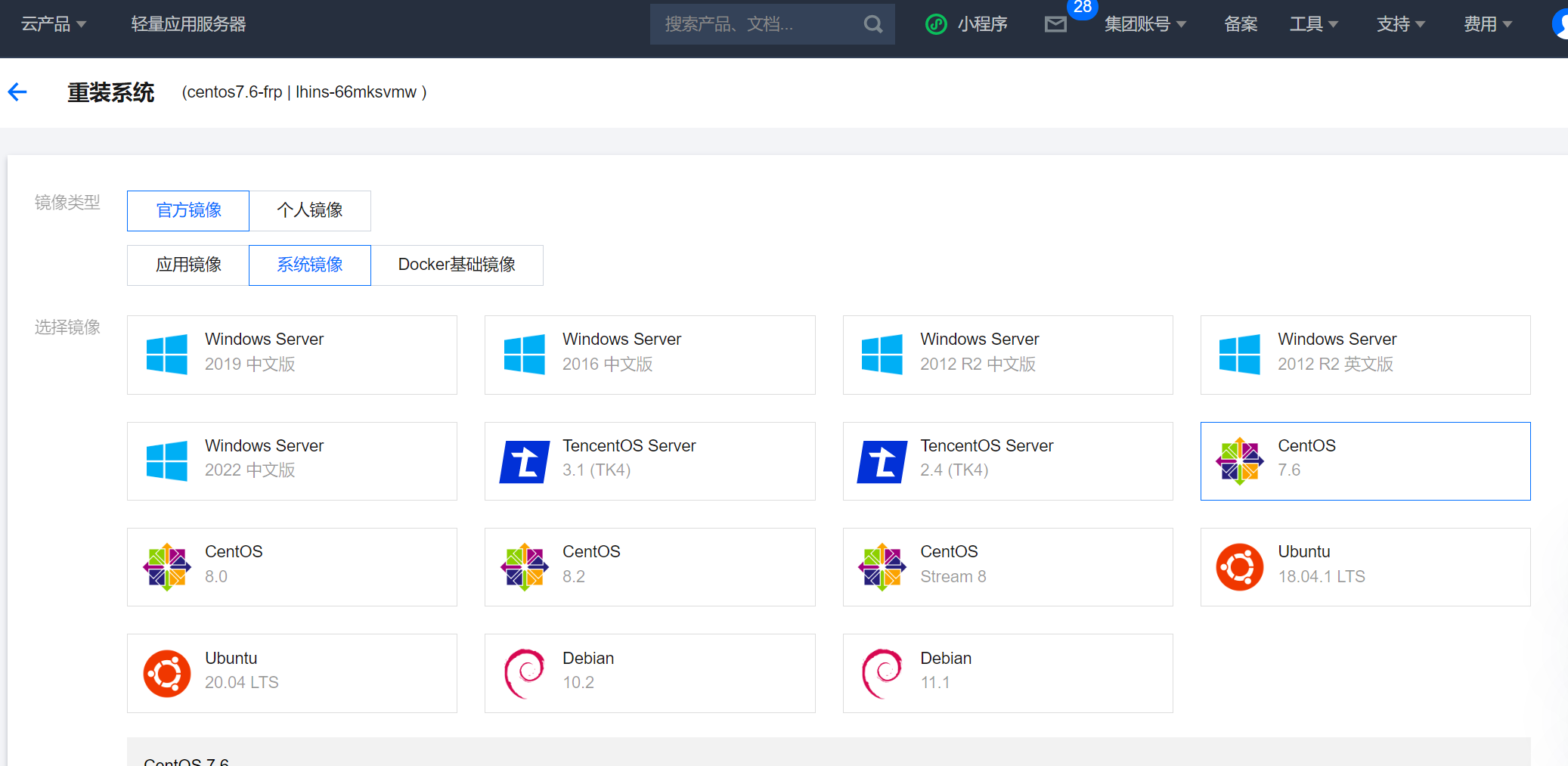Click the instance name centos7.6-frp text
Screen dimensions: 1568x766
(x=234, y=92)
